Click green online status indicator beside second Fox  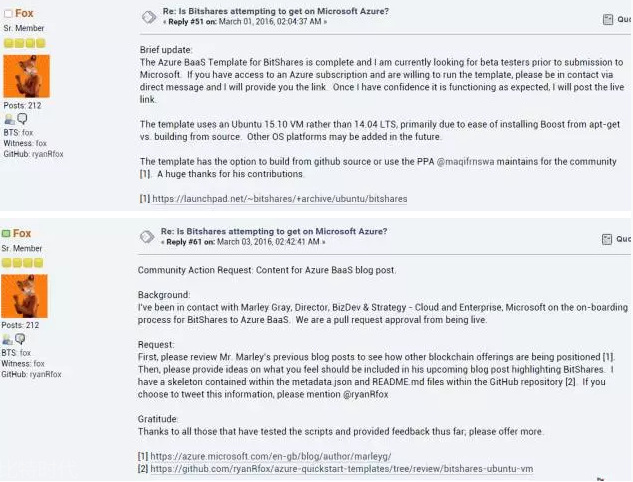pos(6,234)
